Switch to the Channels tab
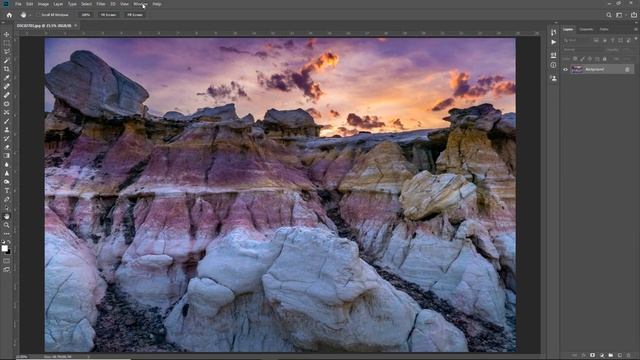The width and height of the screenshot is (640, 360). click(x=586, y=29)
